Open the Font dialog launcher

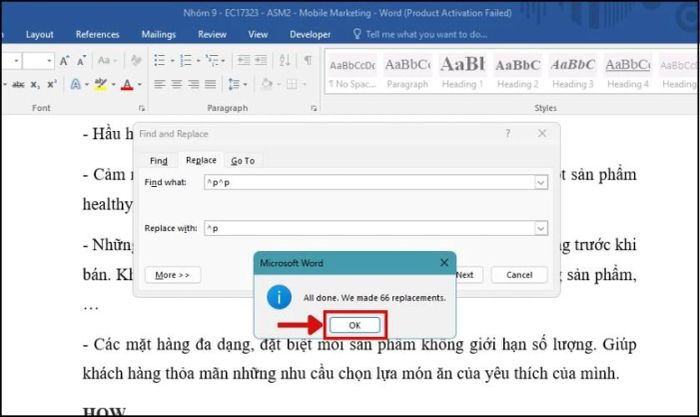[142, 108]
